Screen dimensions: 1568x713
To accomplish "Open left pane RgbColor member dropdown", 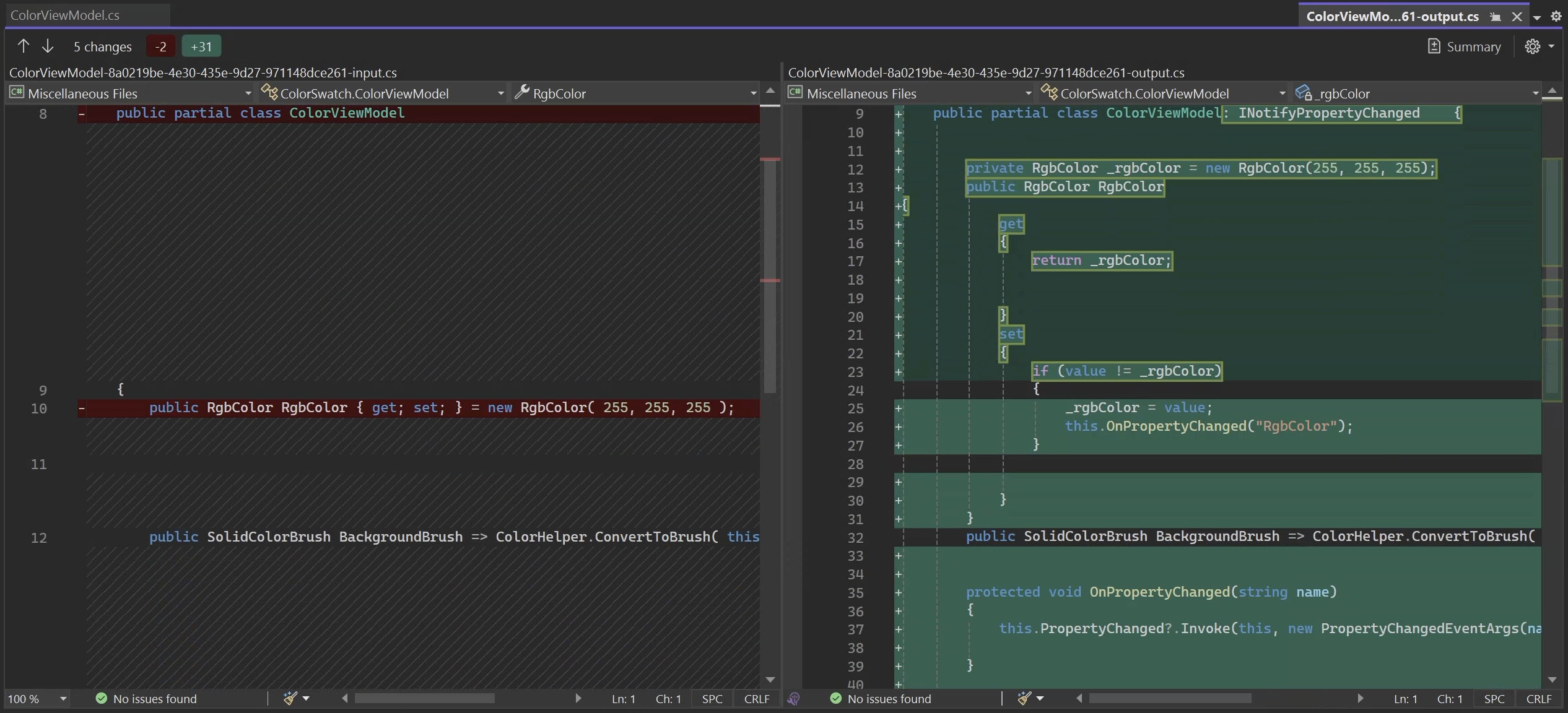I will coord(635,93).
